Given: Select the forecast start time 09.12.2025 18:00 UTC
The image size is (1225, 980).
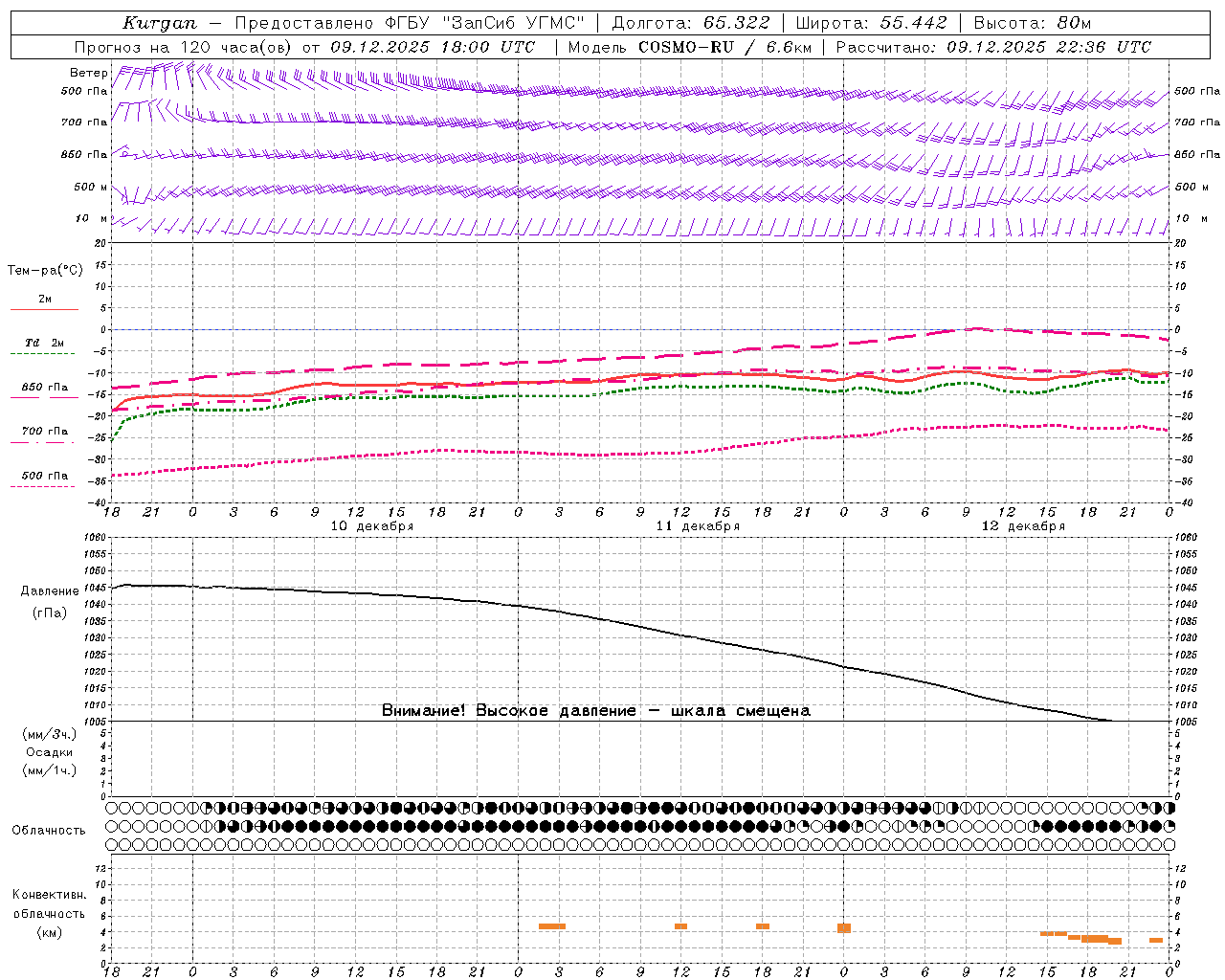Looking at the screenshot, I should (433, 47).
